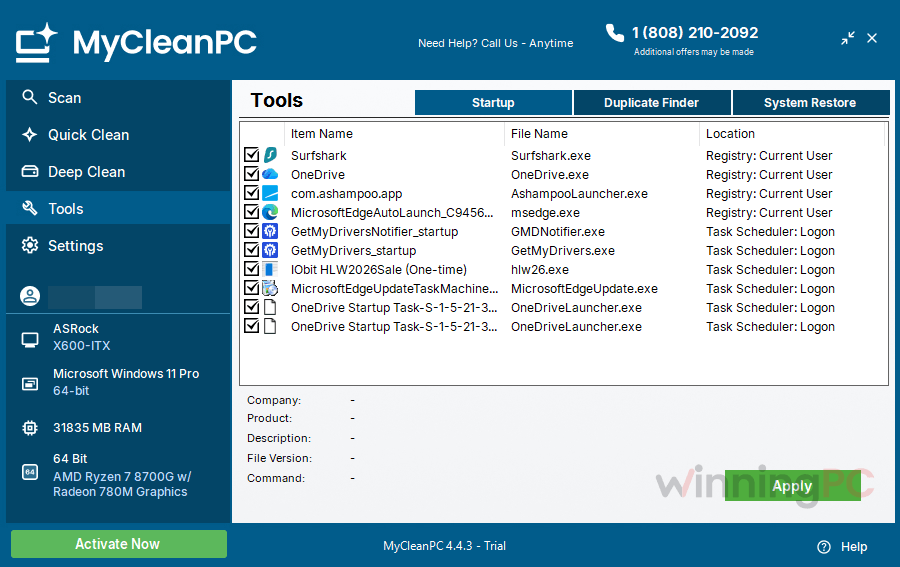
Task: Click the Help link
Action: pos(854,547)
